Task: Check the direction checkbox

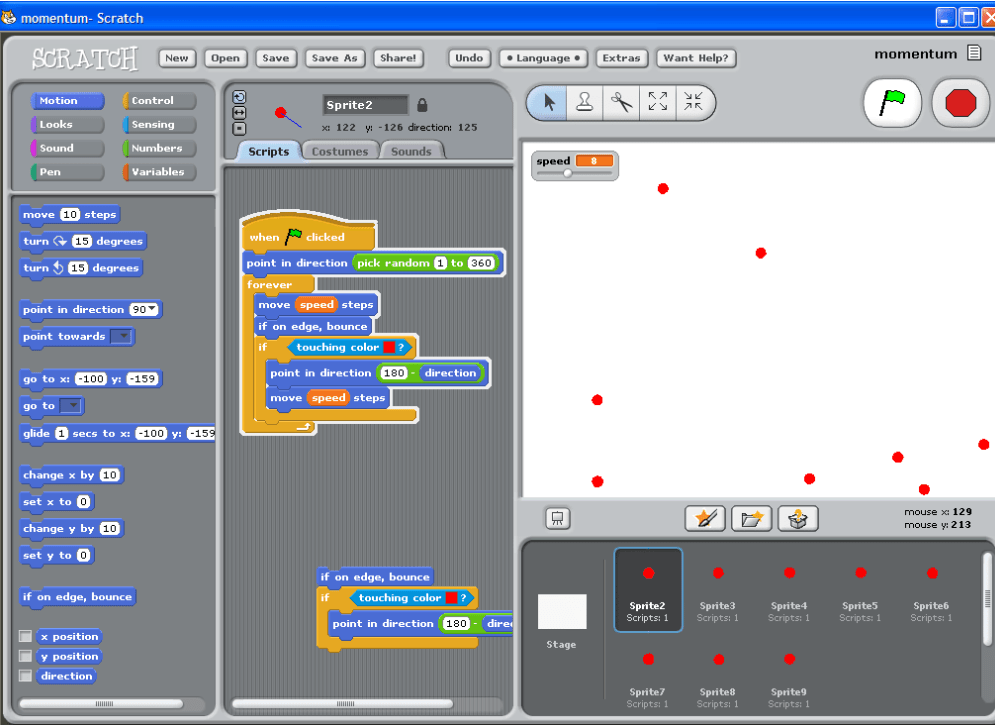Action: 25,676
